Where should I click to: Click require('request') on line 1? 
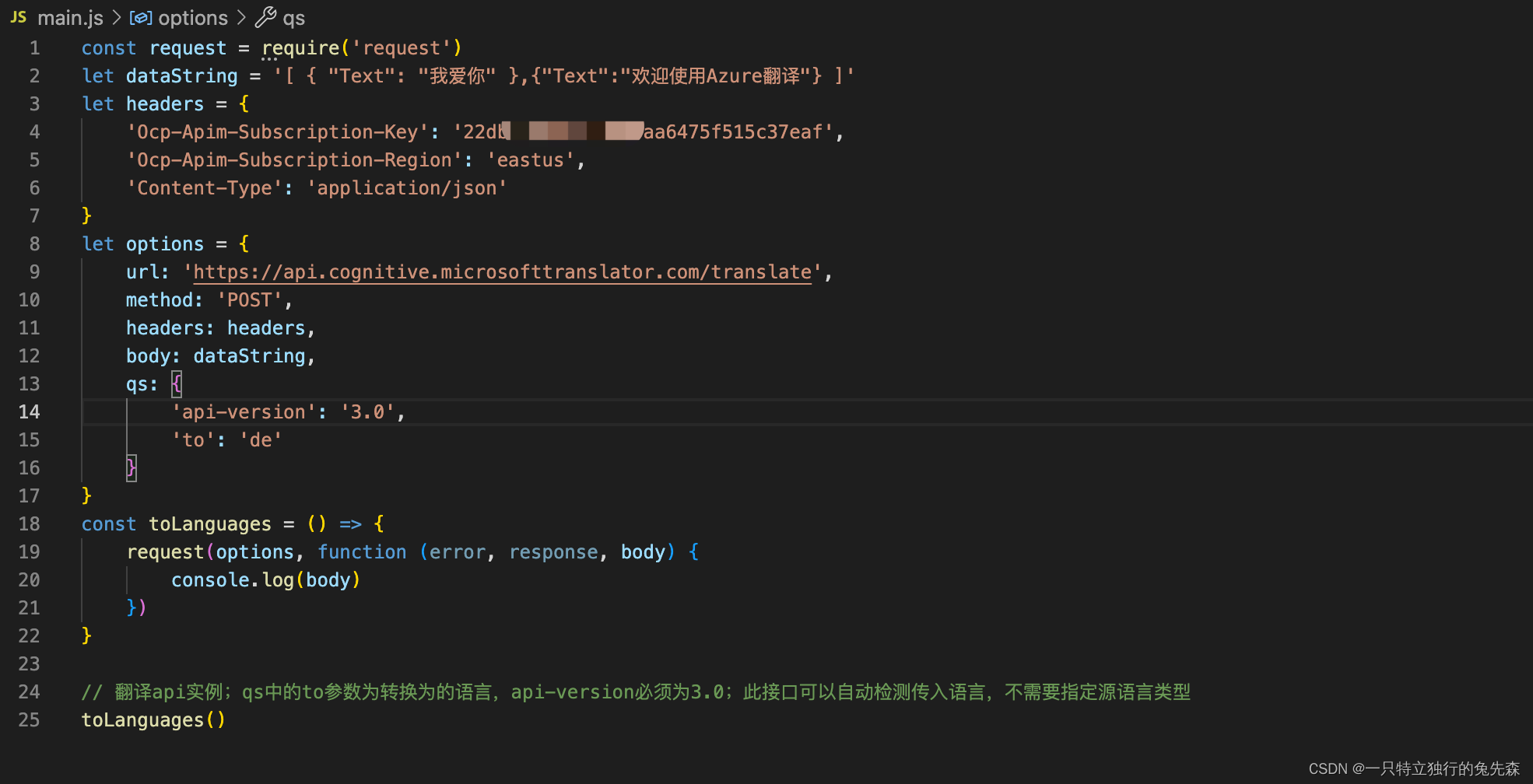click(x=363, y=47)
